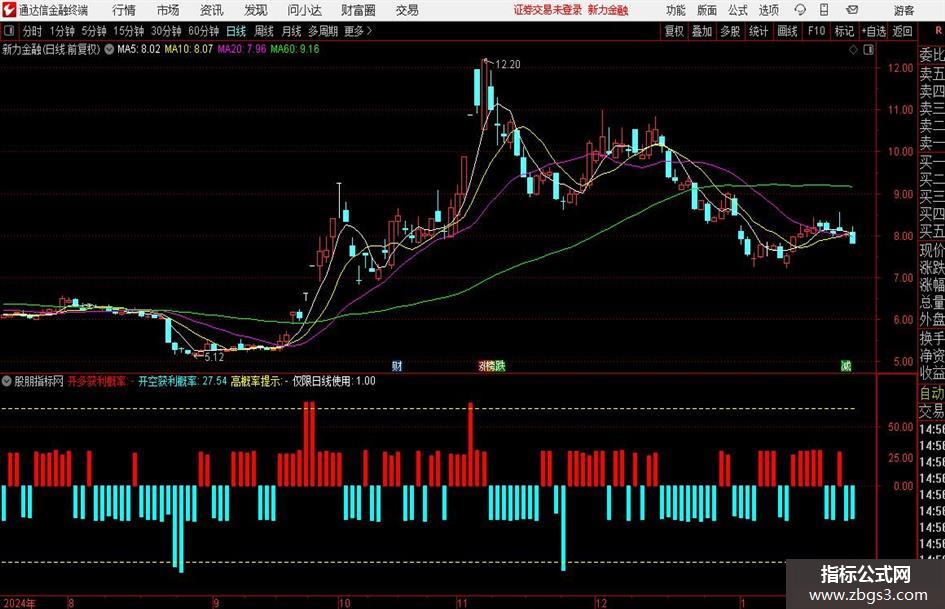Switch to 15分钟 period

[x=128, y=31]
